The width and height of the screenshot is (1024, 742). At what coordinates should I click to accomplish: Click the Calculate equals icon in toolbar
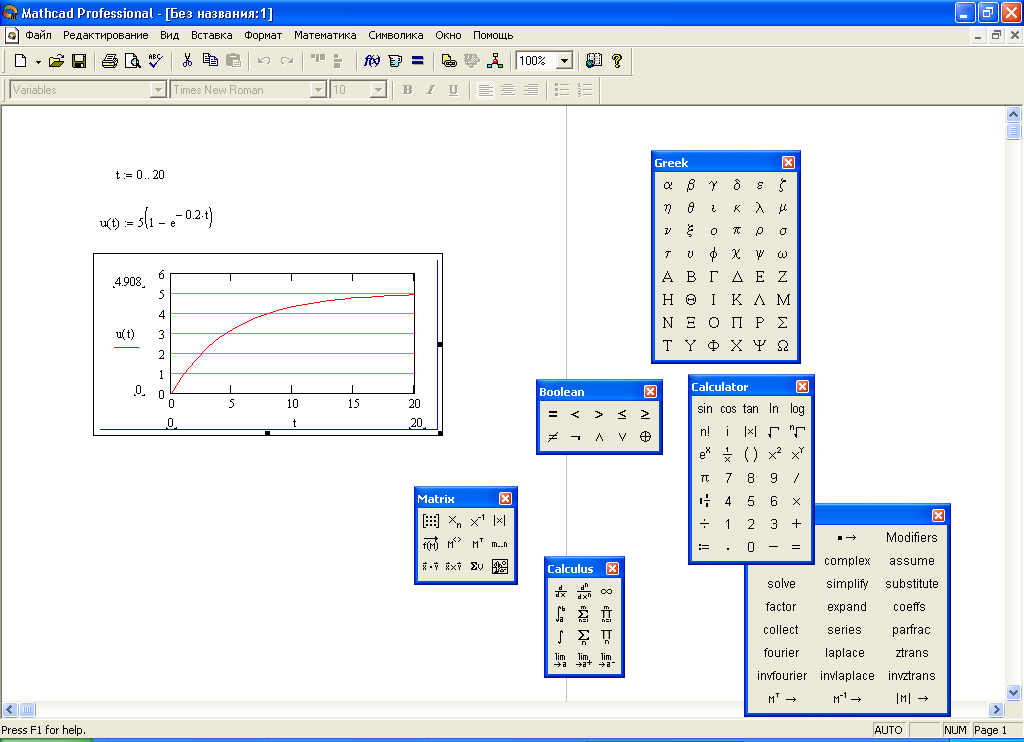tap(418, 61)
